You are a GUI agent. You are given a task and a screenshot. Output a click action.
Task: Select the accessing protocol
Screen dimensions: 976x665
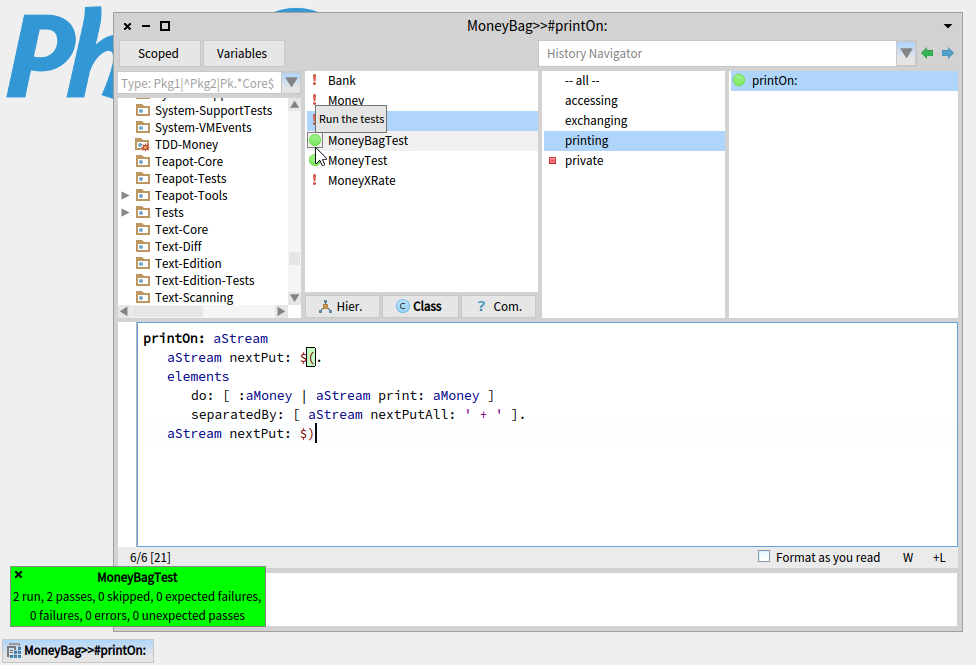tap(634, 100)
